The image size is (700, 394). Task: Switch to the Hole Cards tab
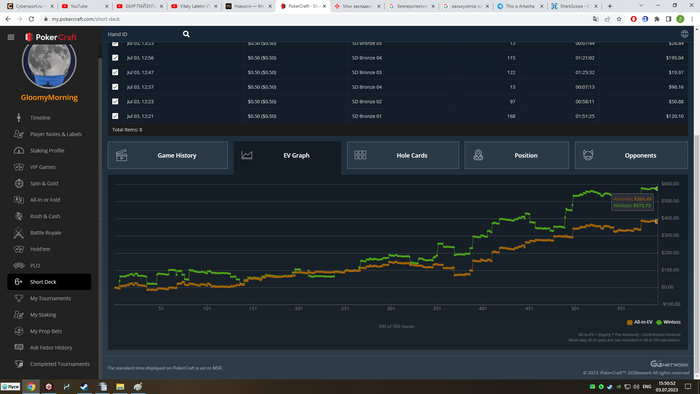[x=403, y=155]
